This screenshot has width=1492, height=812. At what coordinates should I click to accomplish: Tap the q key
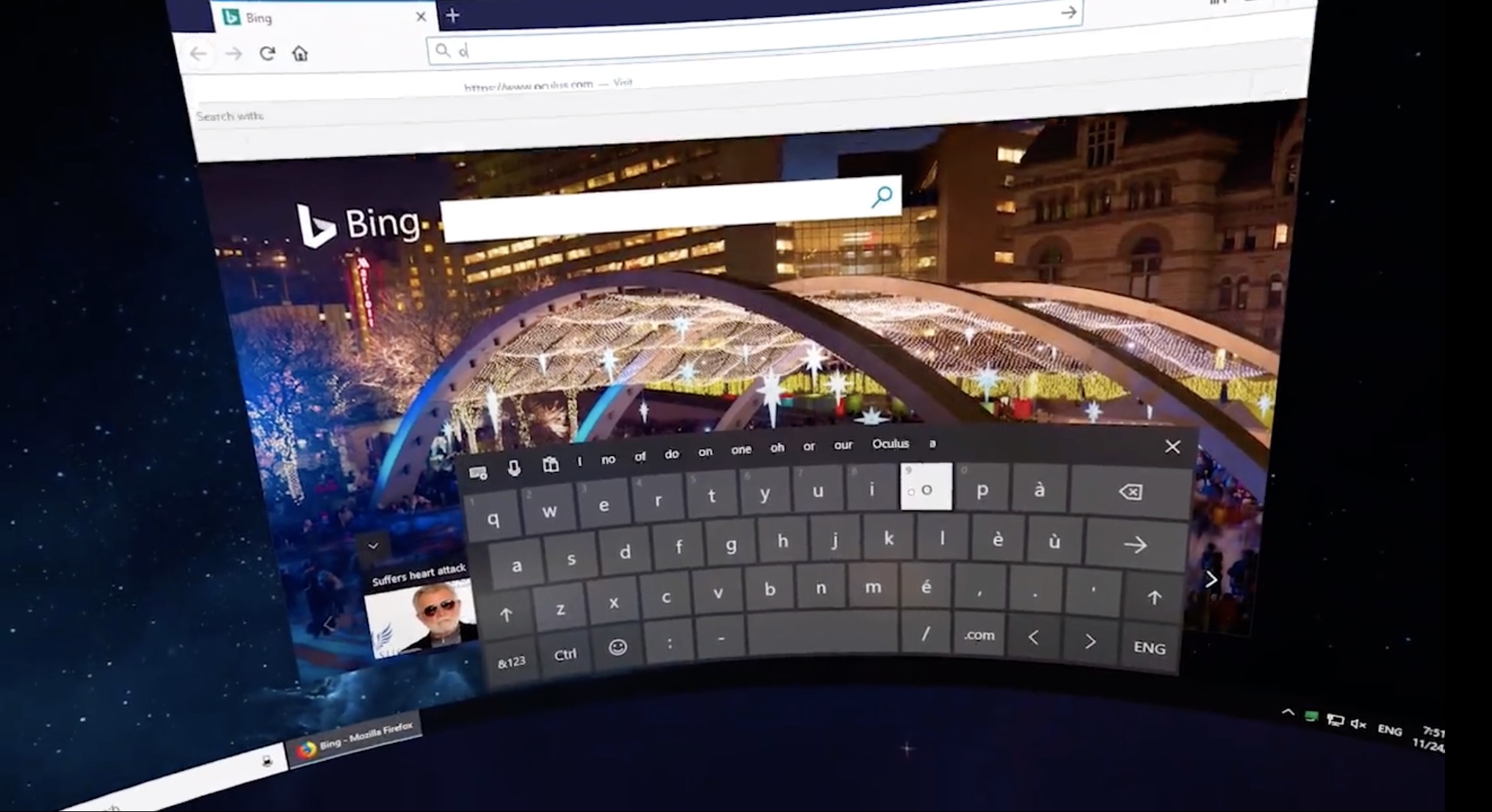point(493,519)
